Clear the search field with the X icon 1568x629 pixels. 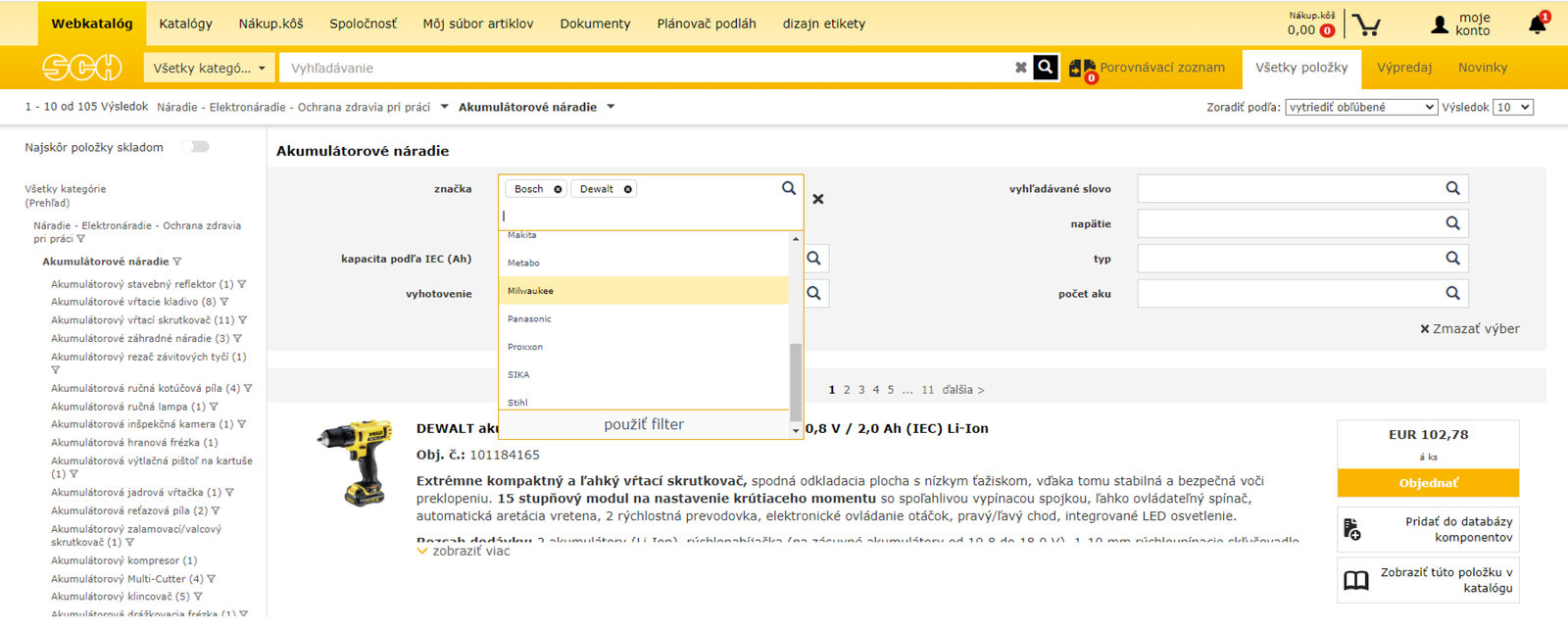(x=1021, y=68)
